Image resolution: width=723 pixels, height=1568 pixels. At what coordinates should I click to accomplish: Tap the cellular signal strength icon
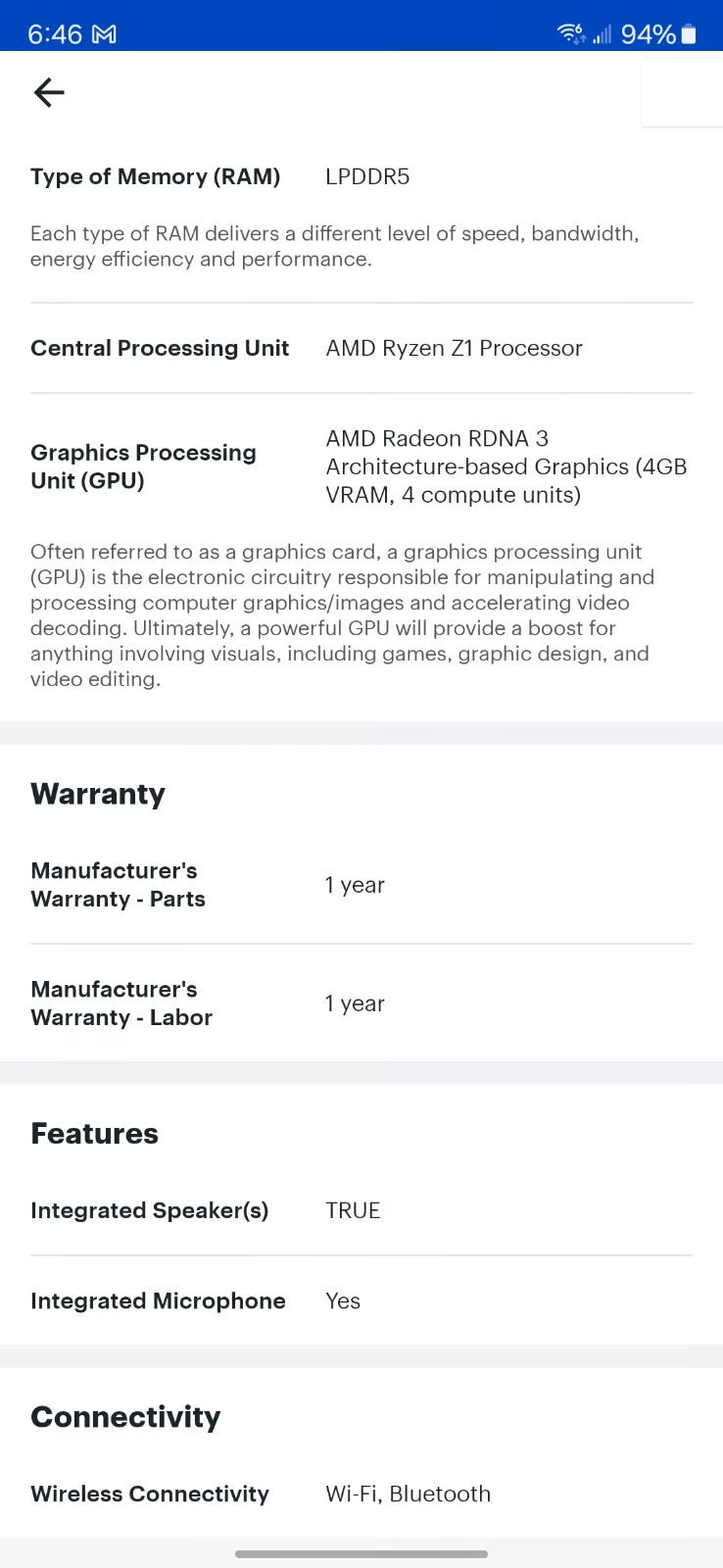(602, 34)
